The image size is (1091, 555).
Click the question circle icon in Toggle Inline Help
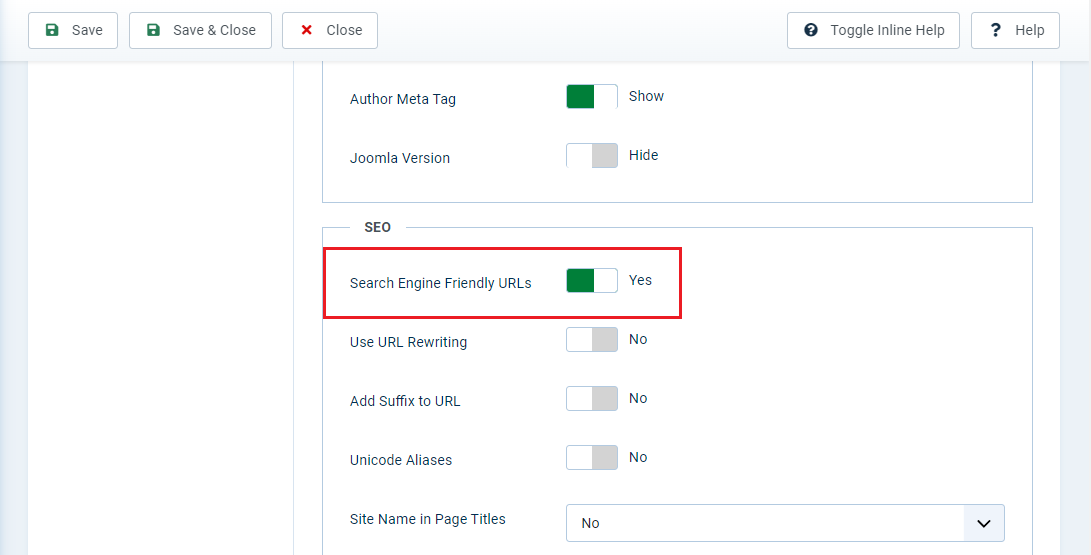tap(811, 30)
